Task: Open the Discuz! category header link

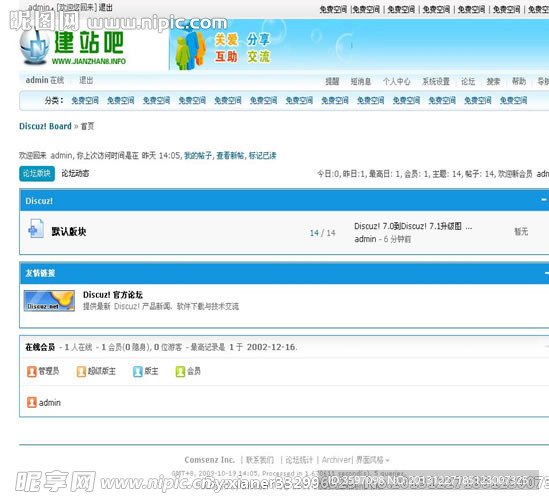Action: (39, 201)
